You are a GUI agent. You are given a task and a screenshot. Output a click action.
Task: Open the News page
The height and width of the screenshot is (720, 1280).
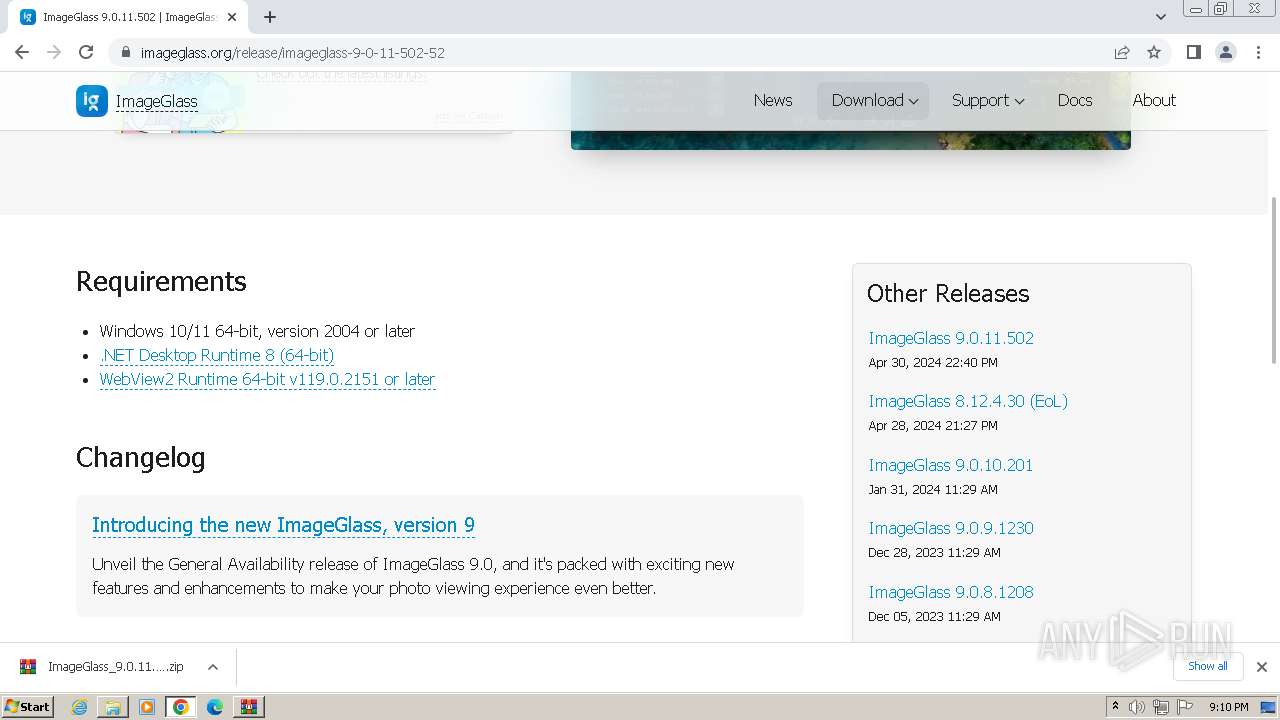pos(773,100)
